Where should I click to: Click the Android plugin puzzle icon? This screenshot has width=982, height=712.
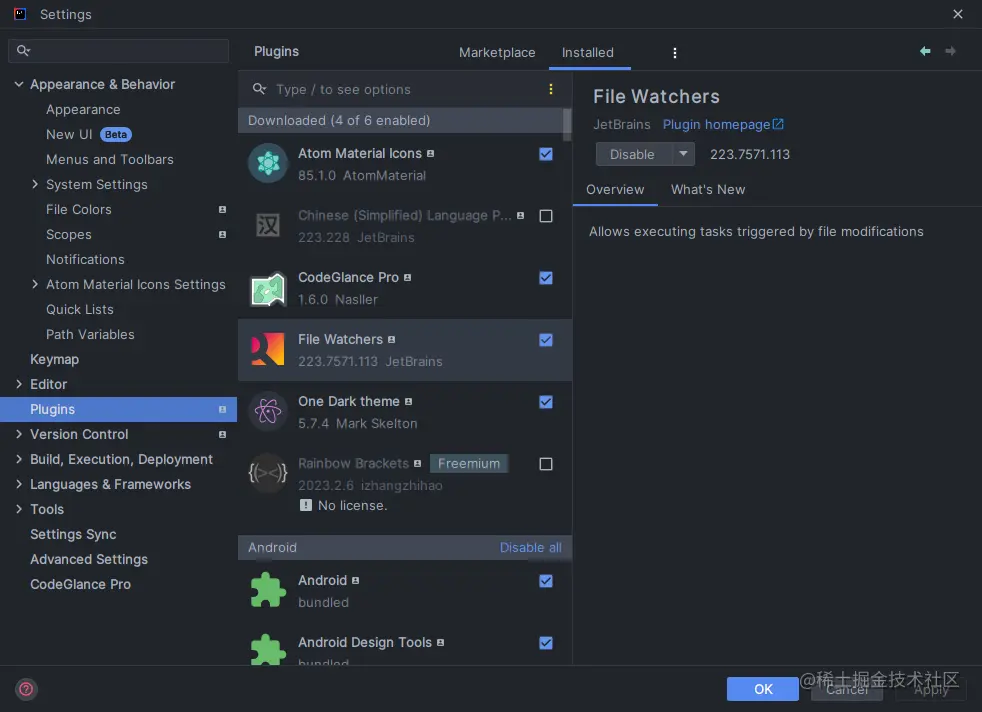pyautogui.click(x=268, y=590)
